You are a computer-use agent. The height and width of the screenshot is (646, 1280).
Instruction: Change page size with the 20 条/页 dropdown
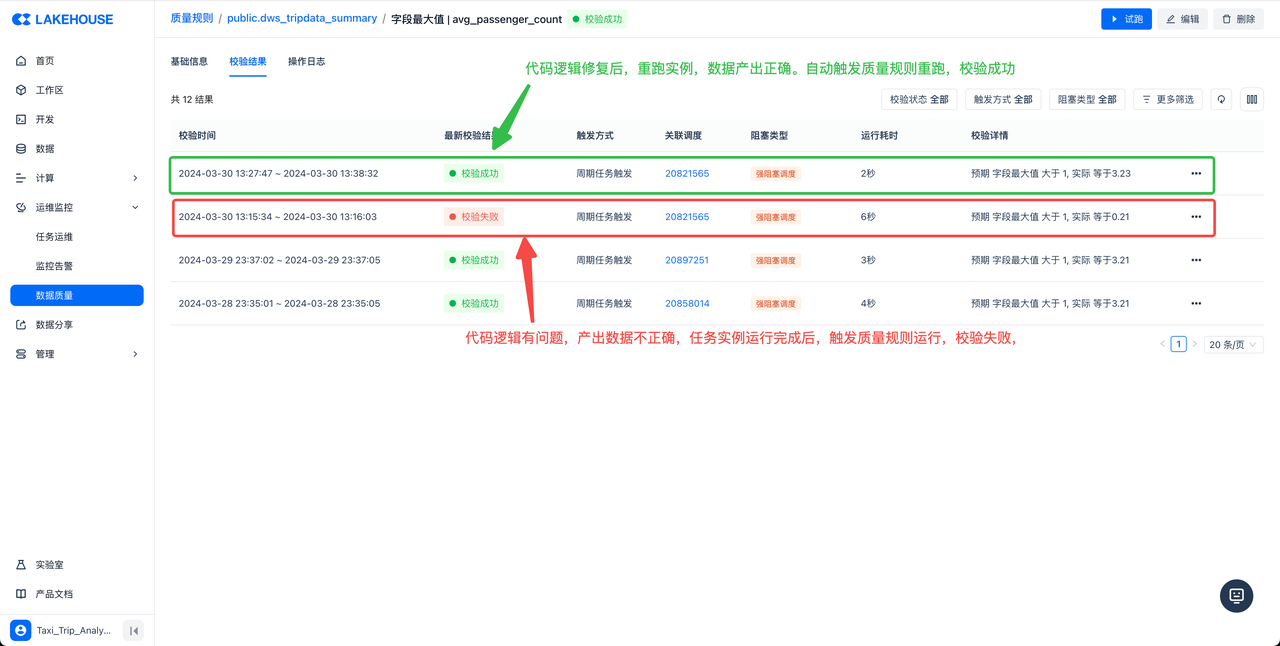1233,345
